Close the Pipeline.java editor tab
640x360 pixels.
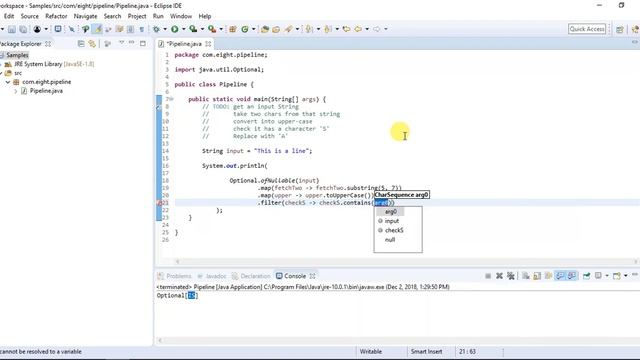[208, 44]
